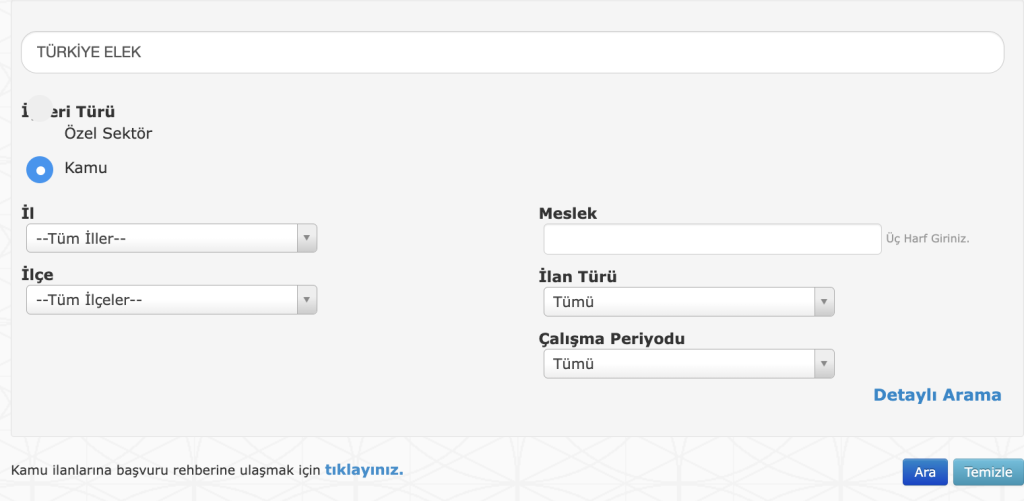1024x501 pixels.
Task: Select the Kamu radio button
Action: 40,170
